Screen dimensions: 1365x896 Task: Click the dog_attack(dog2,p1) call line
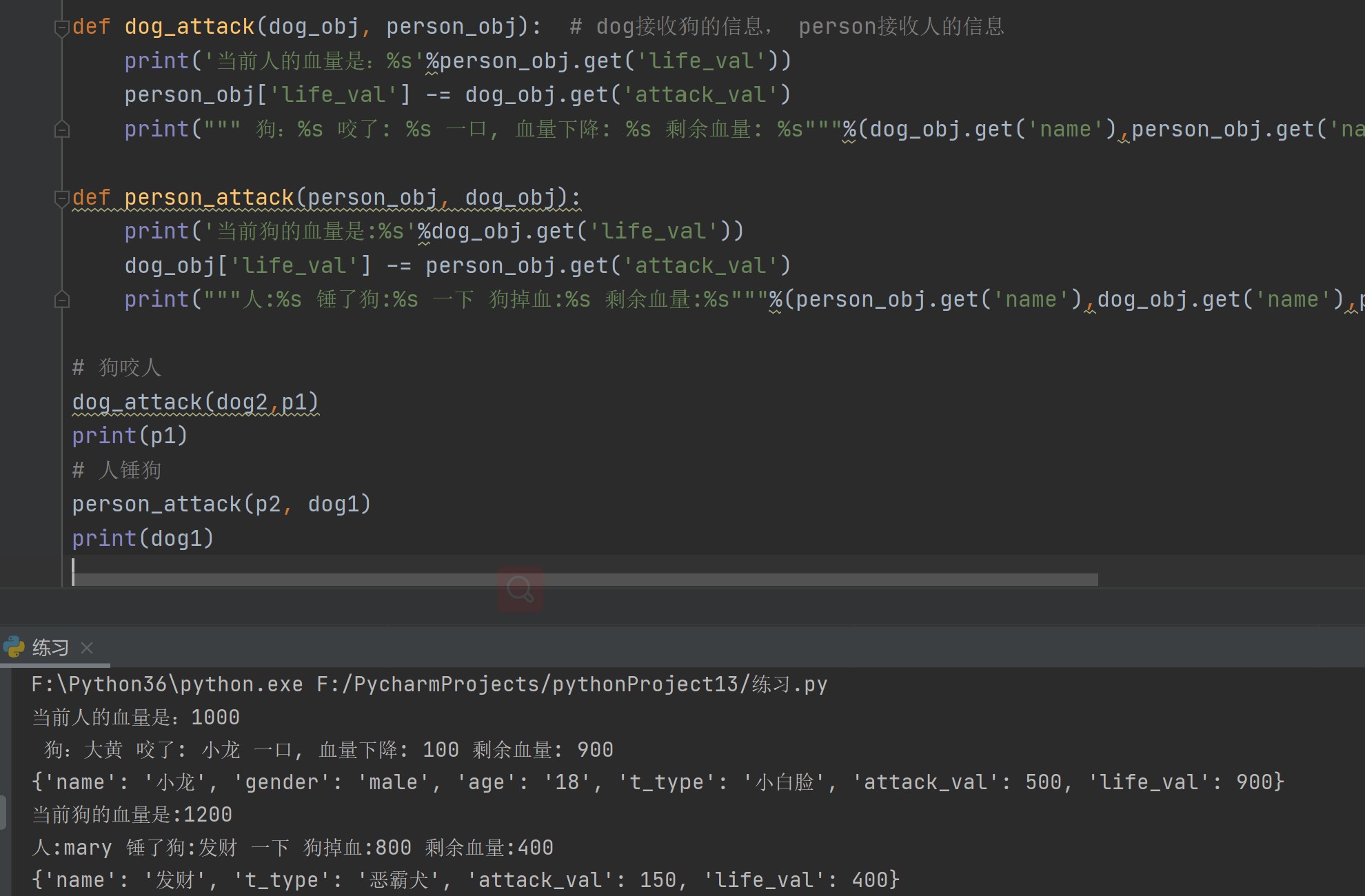point(195,402)
